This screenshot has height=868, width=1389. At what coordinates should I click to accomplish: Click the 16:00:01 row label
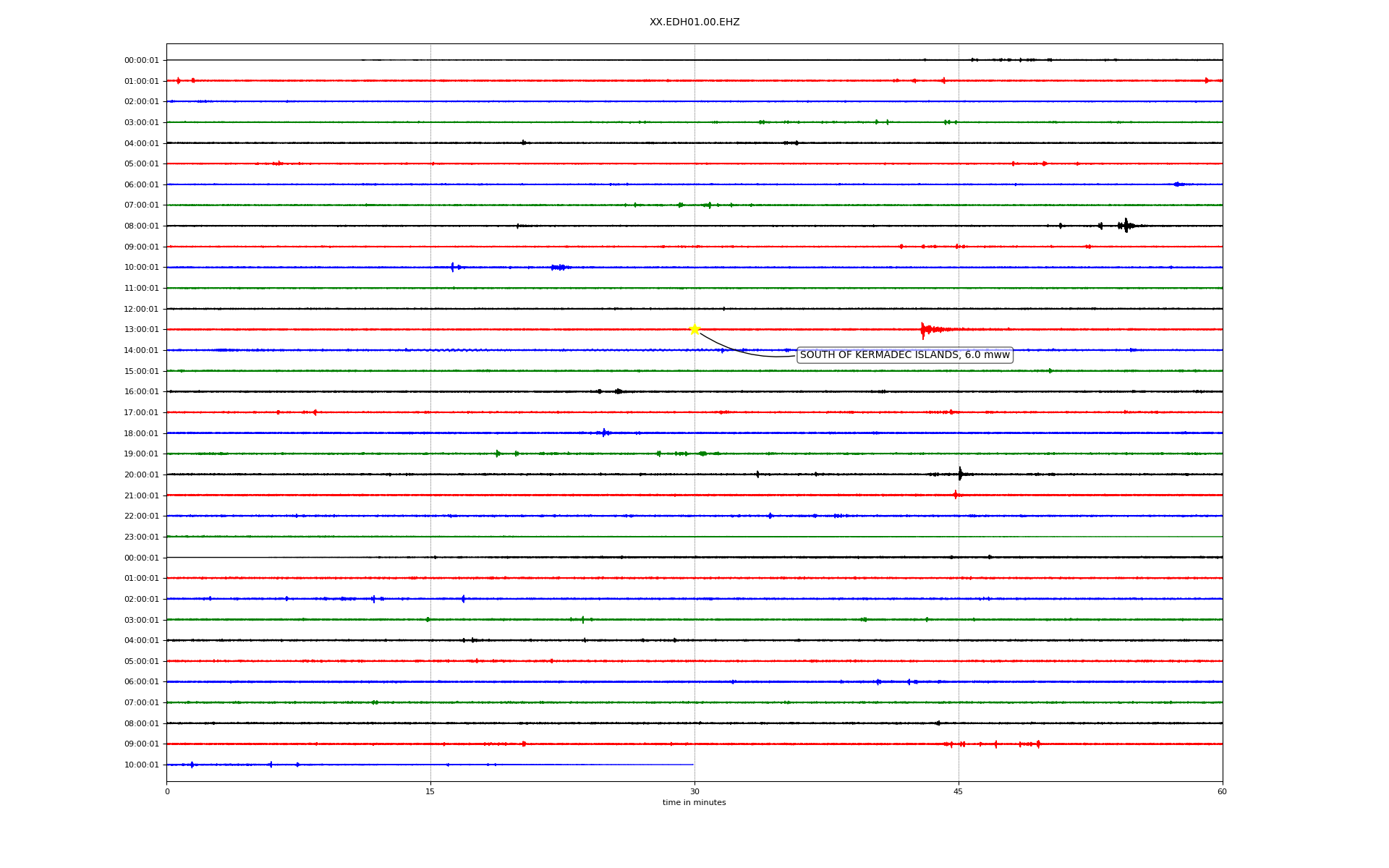click(x=141, y=392)
